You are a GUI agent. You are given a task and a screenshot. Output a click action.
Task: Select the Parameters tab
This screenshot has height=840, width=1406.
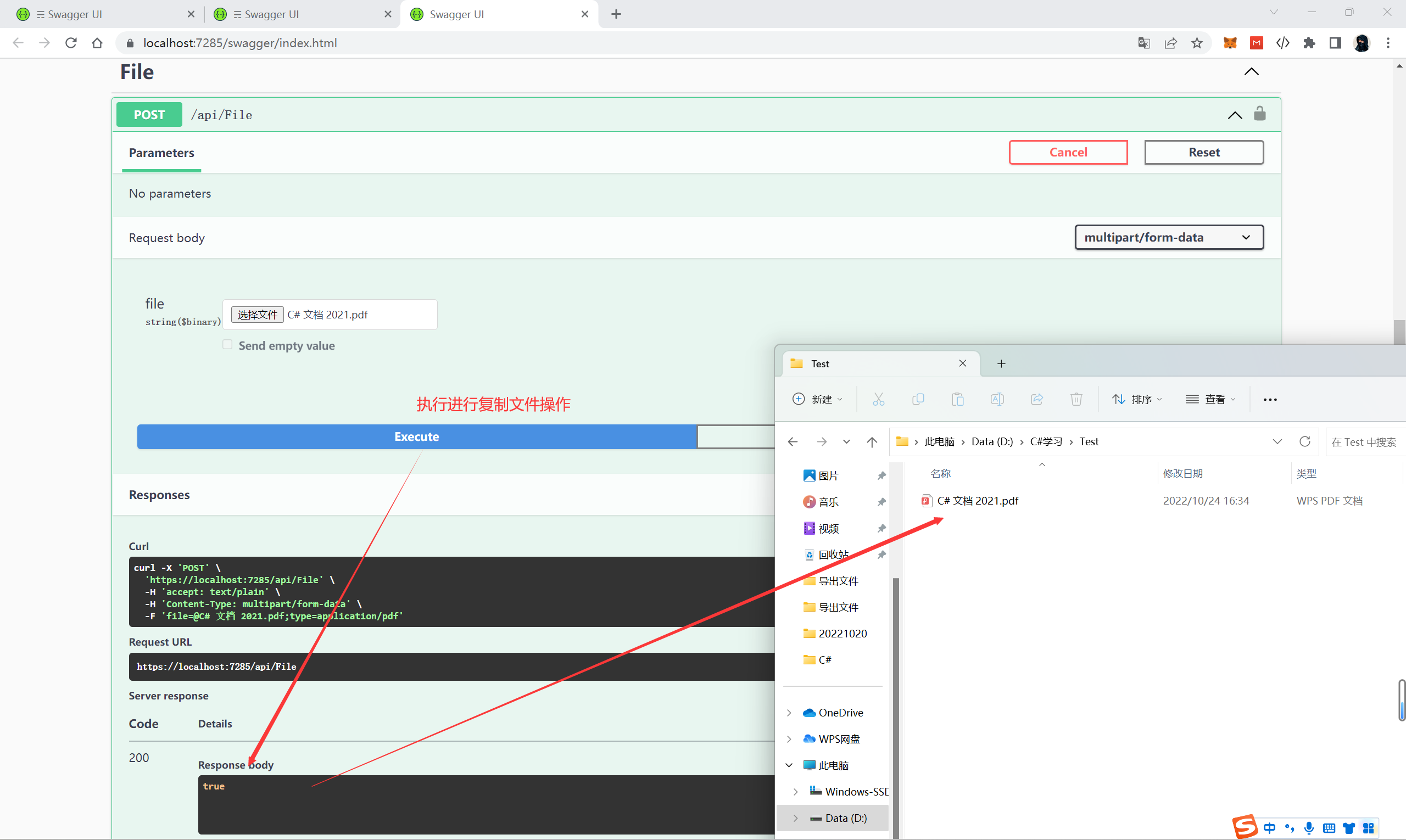(x=161, y=153)
